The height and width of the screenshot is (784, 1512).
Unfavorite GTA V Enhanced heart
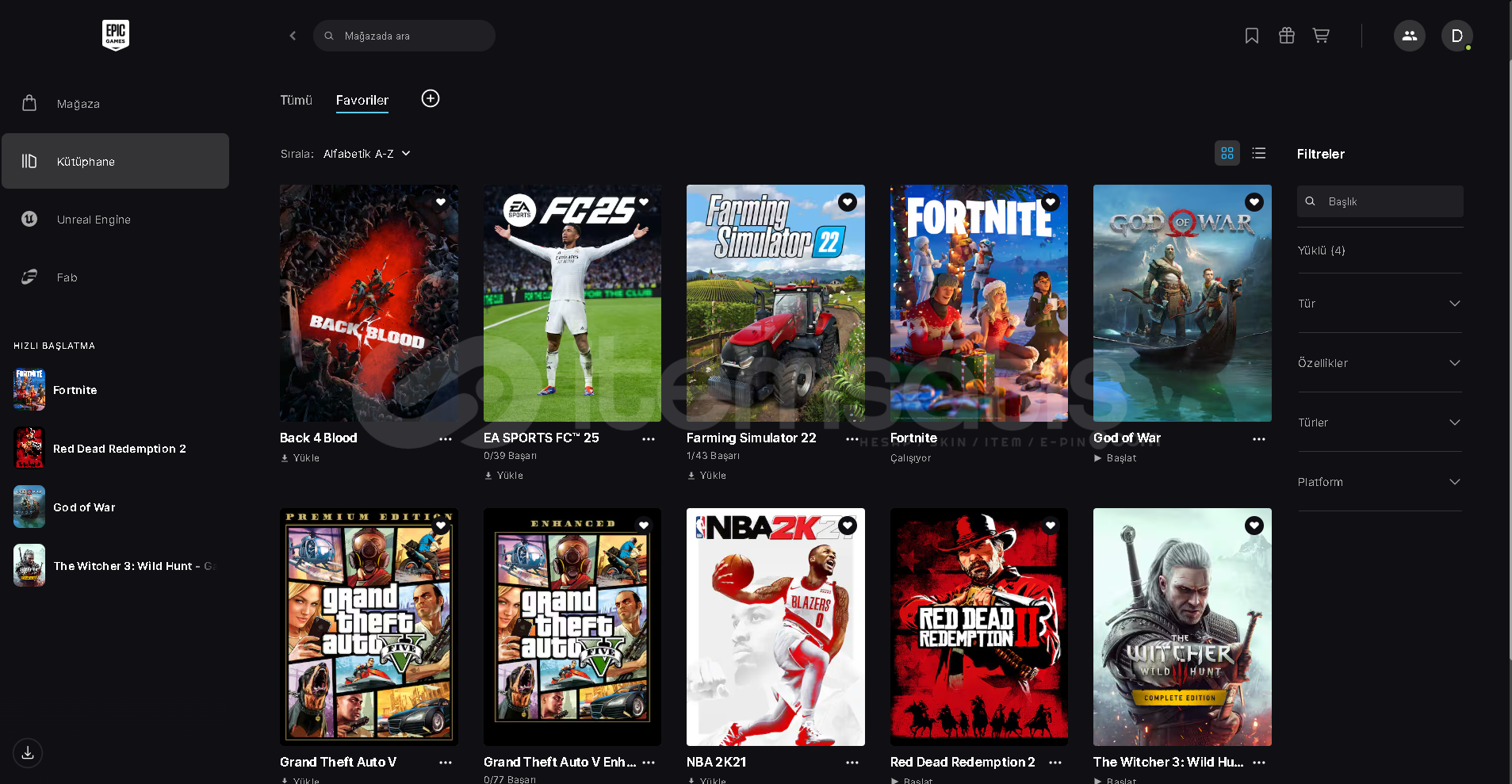(644, 526)
